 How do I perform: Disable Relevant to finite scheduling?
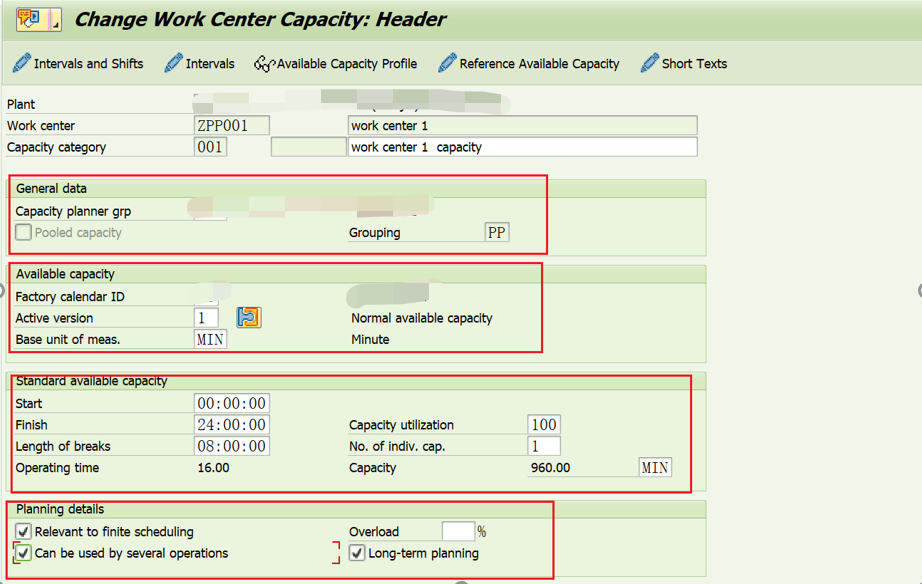tap(22, 531)
